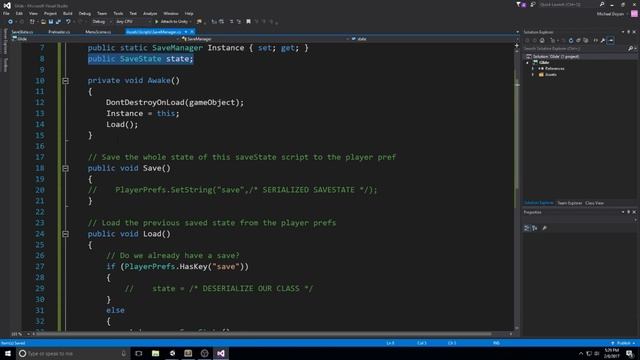Expand the Assets folder node
Screen dimensions: 640x360
click(x=533, y=75)
